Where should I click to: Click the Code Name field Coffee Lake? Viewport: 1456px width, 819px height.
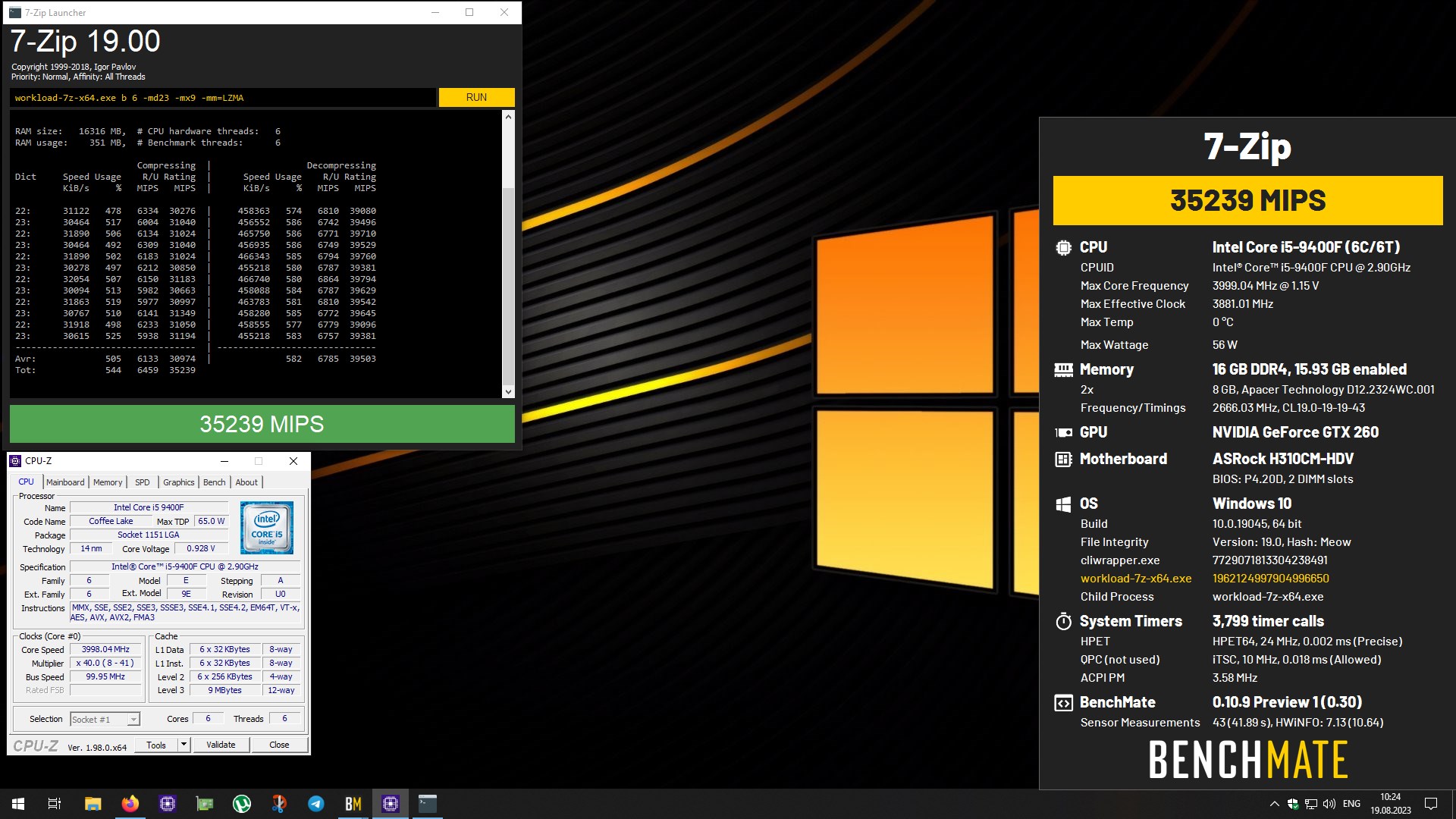(x=111, y=522)
